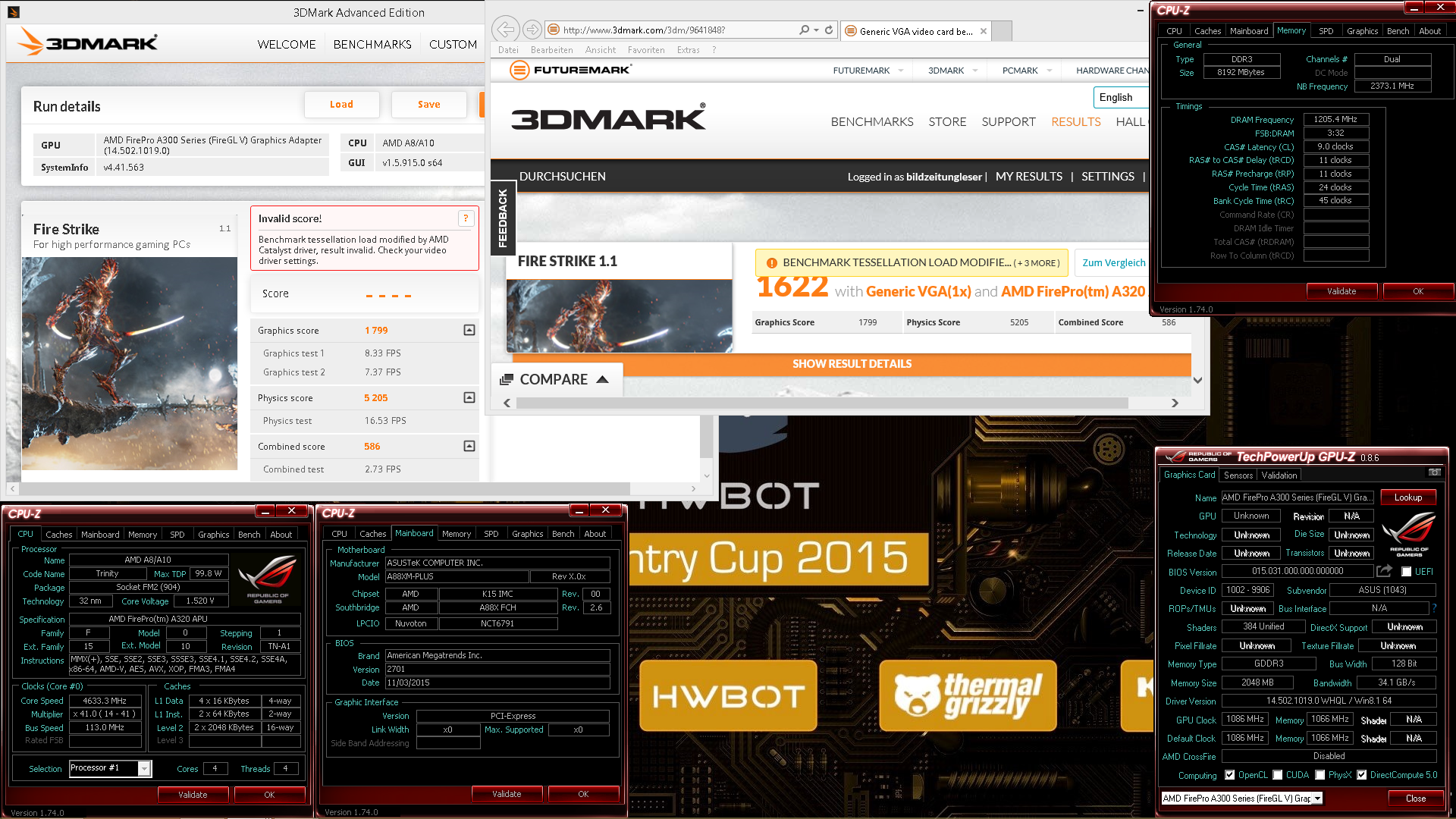Click the 3DMark app vertical scrollbar

[706, 438]
